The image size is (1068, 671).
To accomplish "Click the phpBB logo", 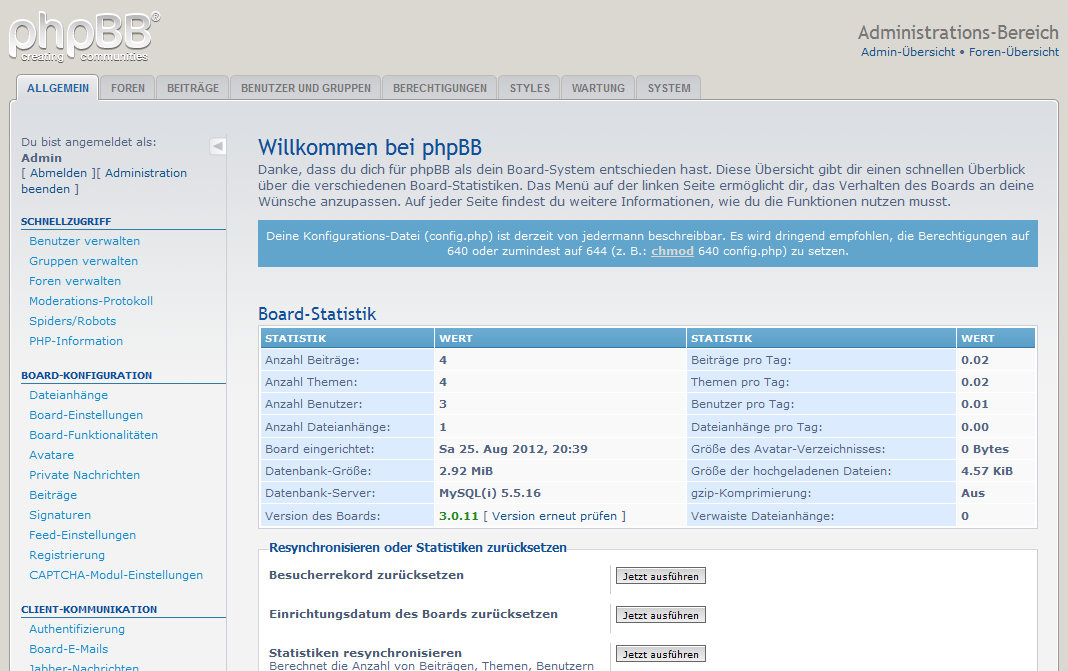I will coord(82,36).
